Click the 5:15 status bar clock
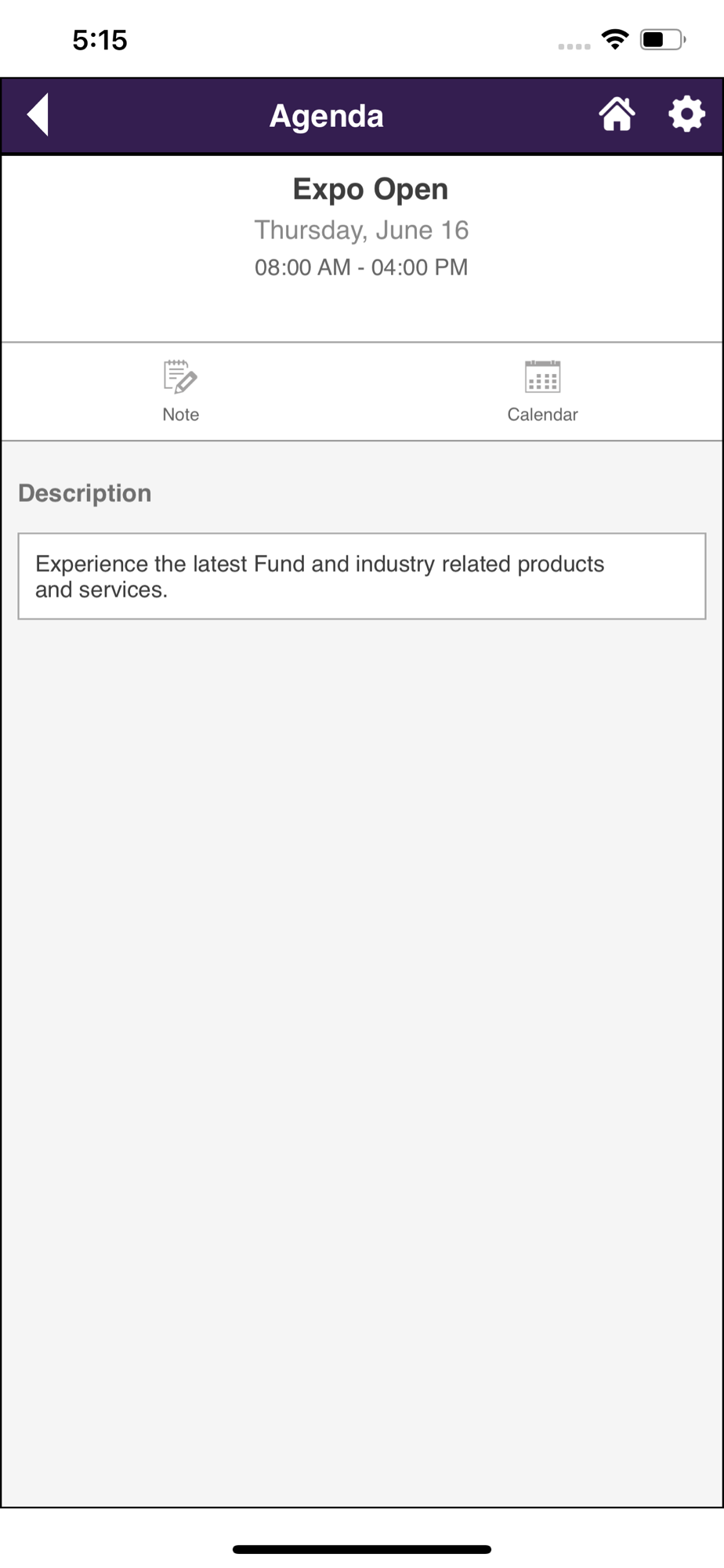 [x=100, y=40]
